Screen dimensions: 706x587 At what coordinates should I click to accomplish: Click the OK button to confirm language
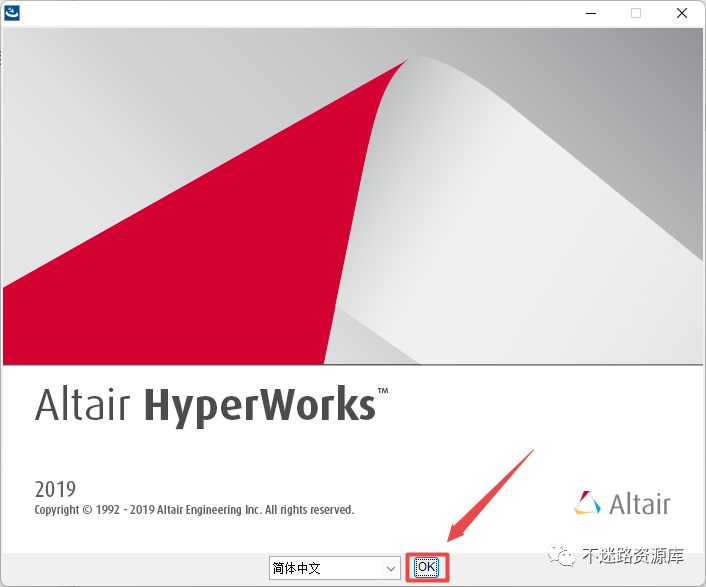point(426,567)
